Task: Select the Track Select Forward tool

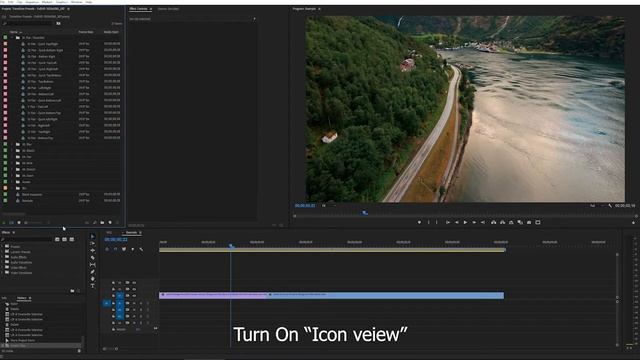Action: point(93,243)
